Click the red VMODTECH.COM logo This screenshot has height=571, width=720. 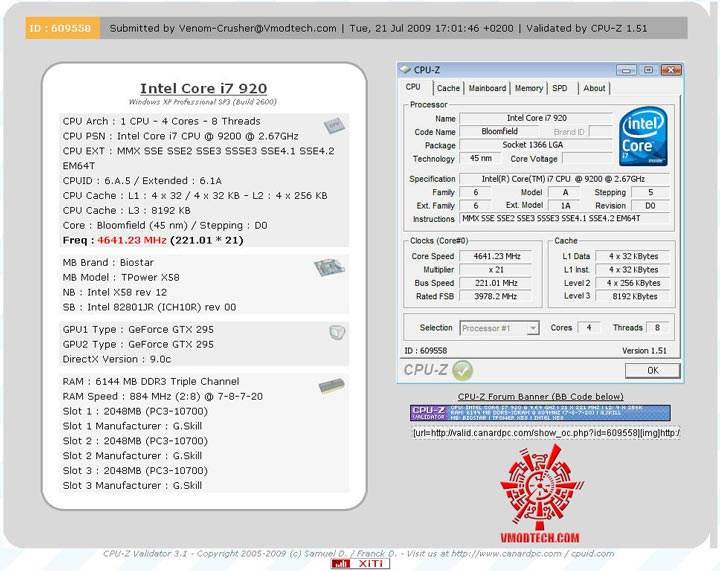click(540, 494)
